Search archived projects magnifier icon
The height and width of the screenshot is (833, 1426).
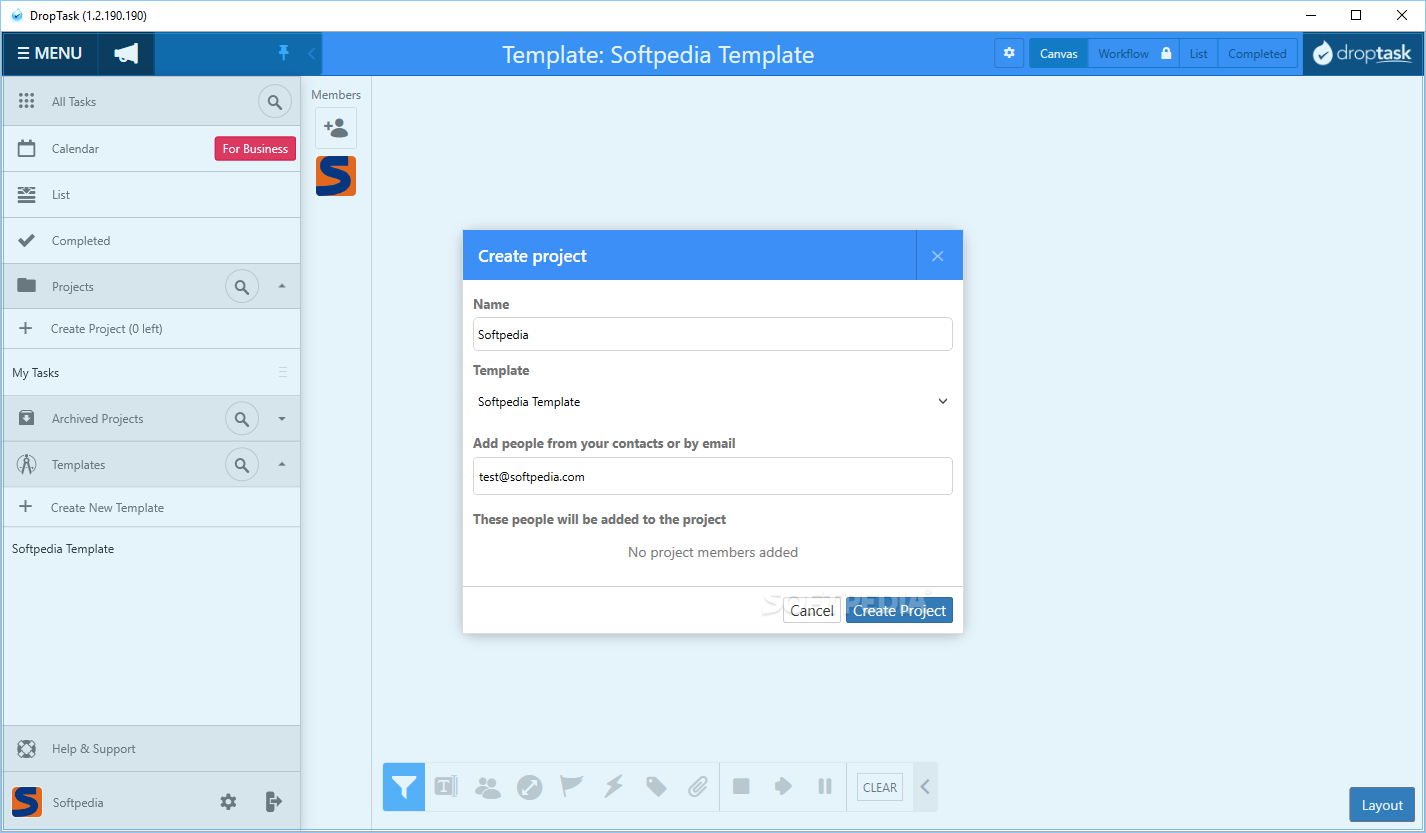241,419
